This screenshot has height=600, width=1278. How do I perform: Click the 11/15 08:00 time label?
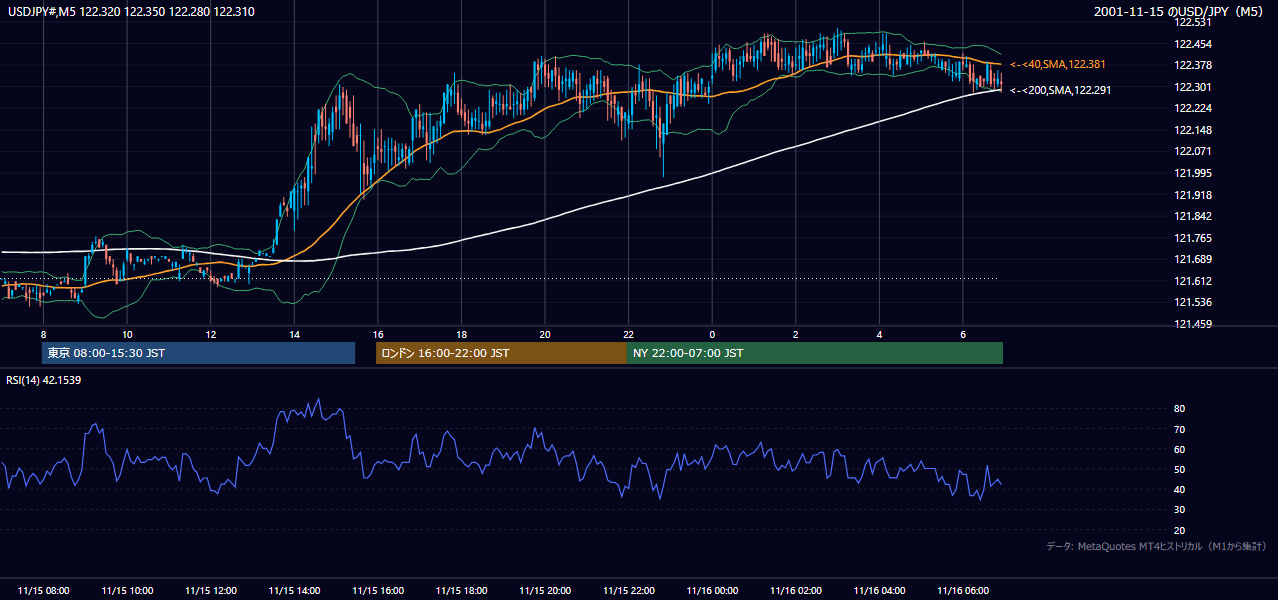44,591
